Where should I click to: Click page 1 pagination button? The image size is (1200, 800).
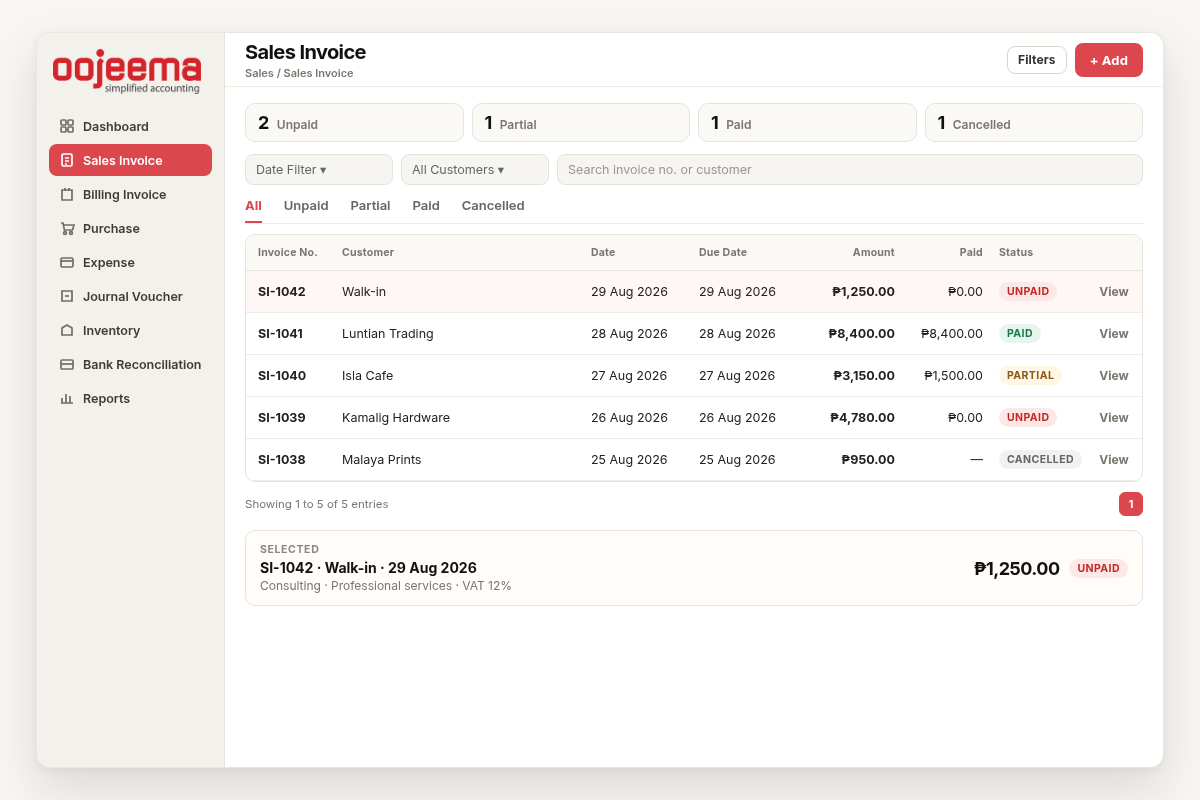[1131, 504]
